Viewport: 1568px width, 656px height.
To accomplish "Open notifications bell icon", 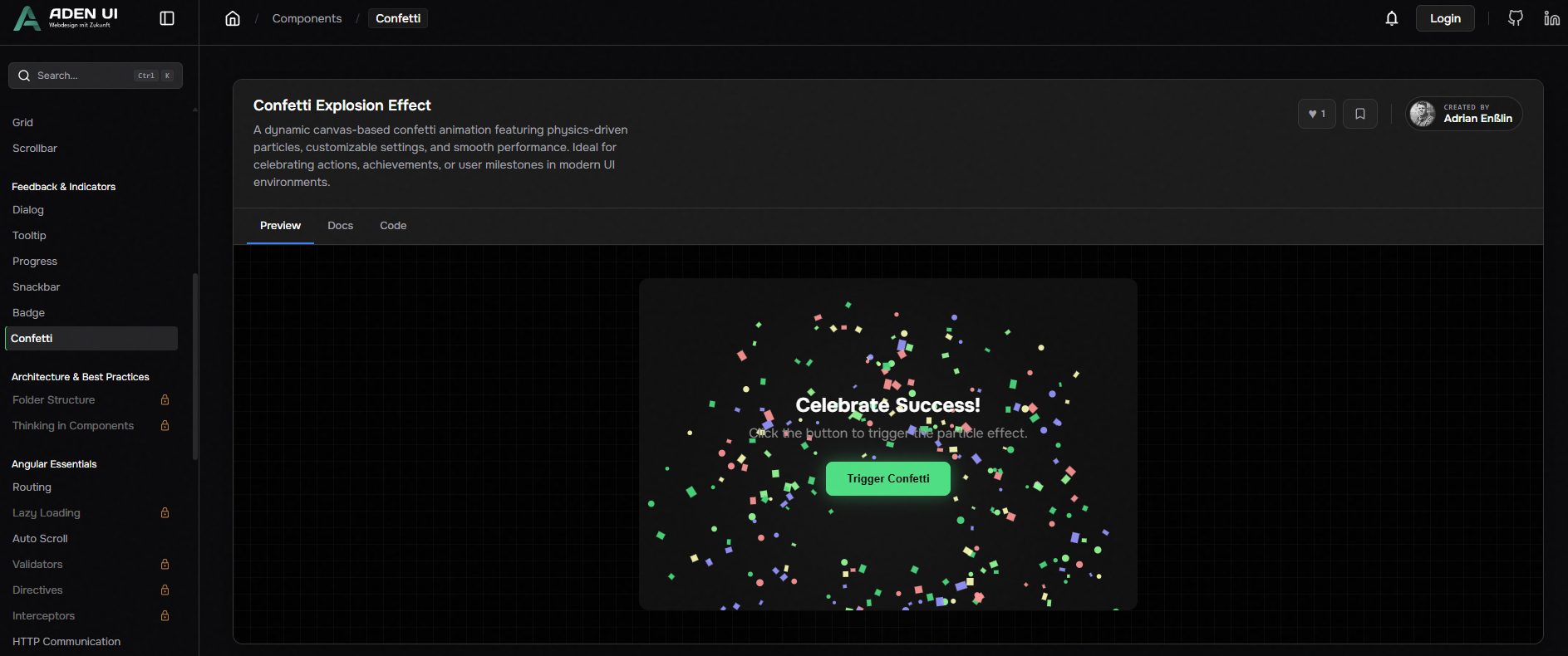I will (1392, 18).
